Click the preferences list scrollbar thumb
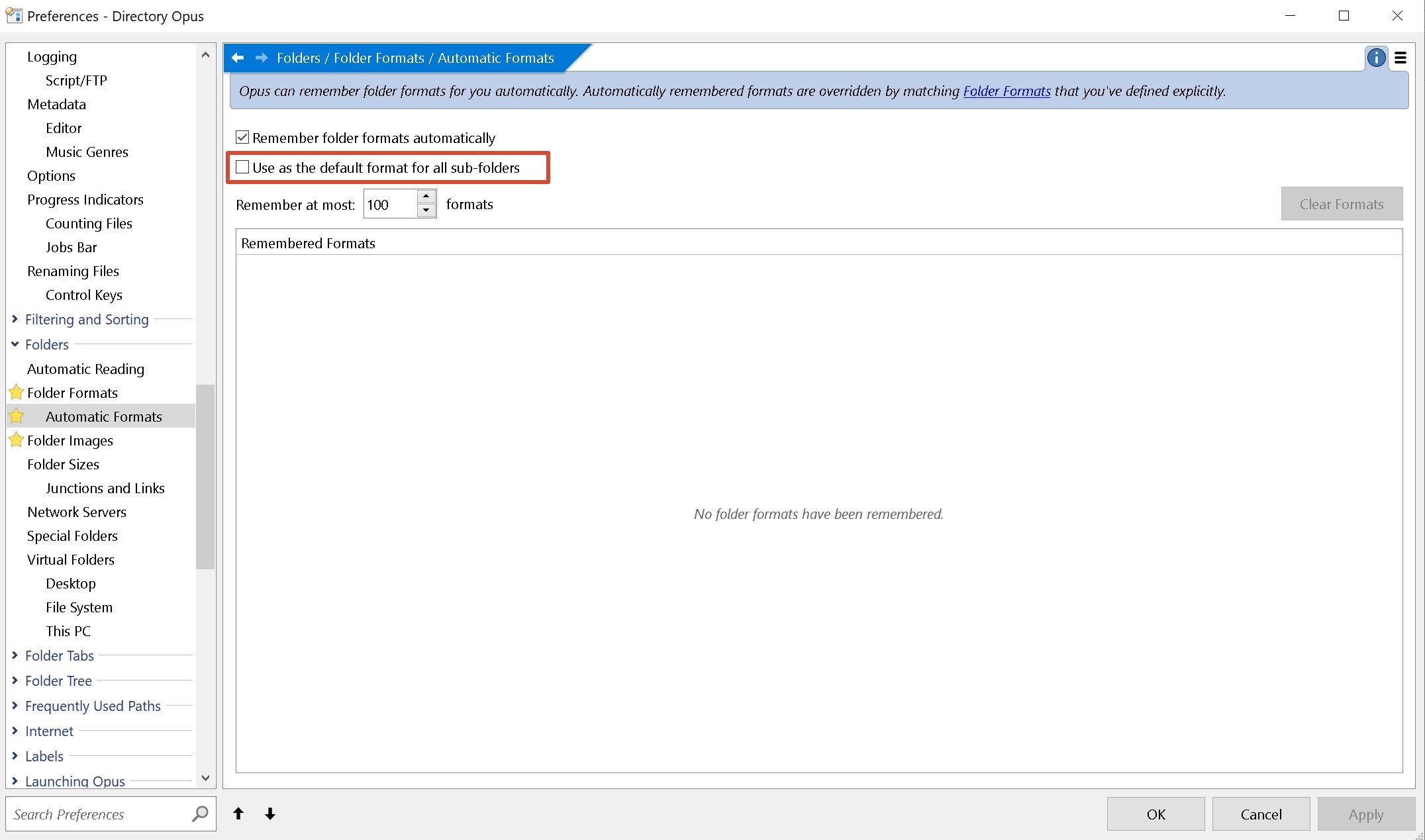This screenshot has width=1425, height=840. click(205, 477)
